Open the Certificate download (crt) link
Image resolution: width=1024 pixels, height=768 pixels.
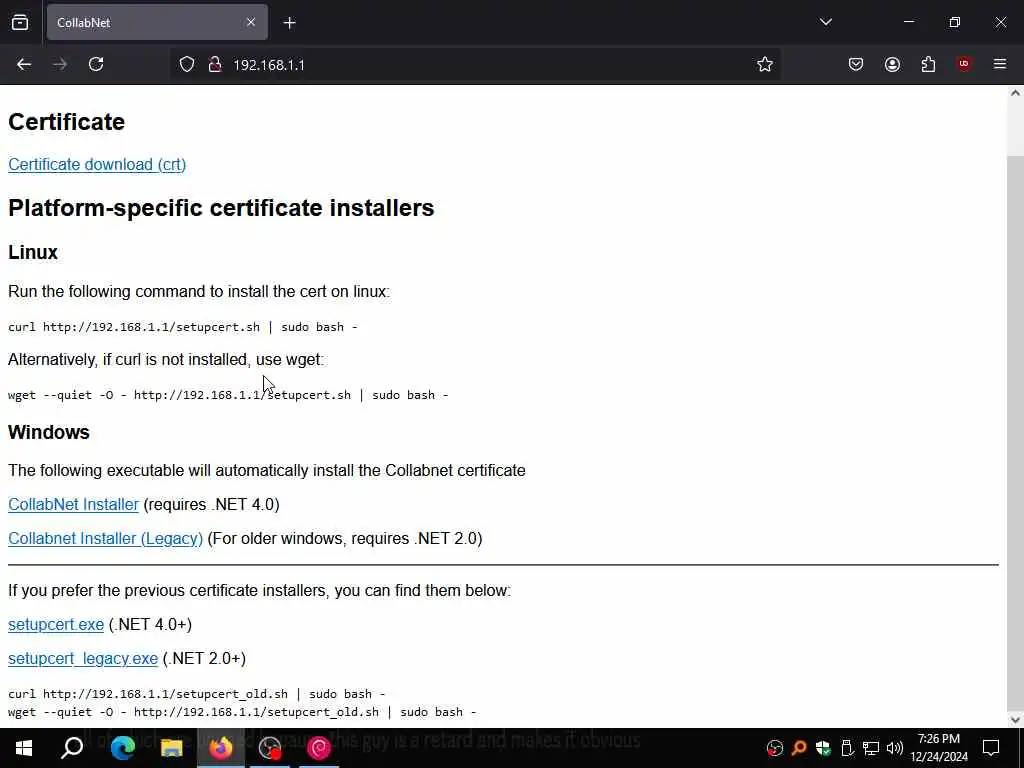(97, 165)
